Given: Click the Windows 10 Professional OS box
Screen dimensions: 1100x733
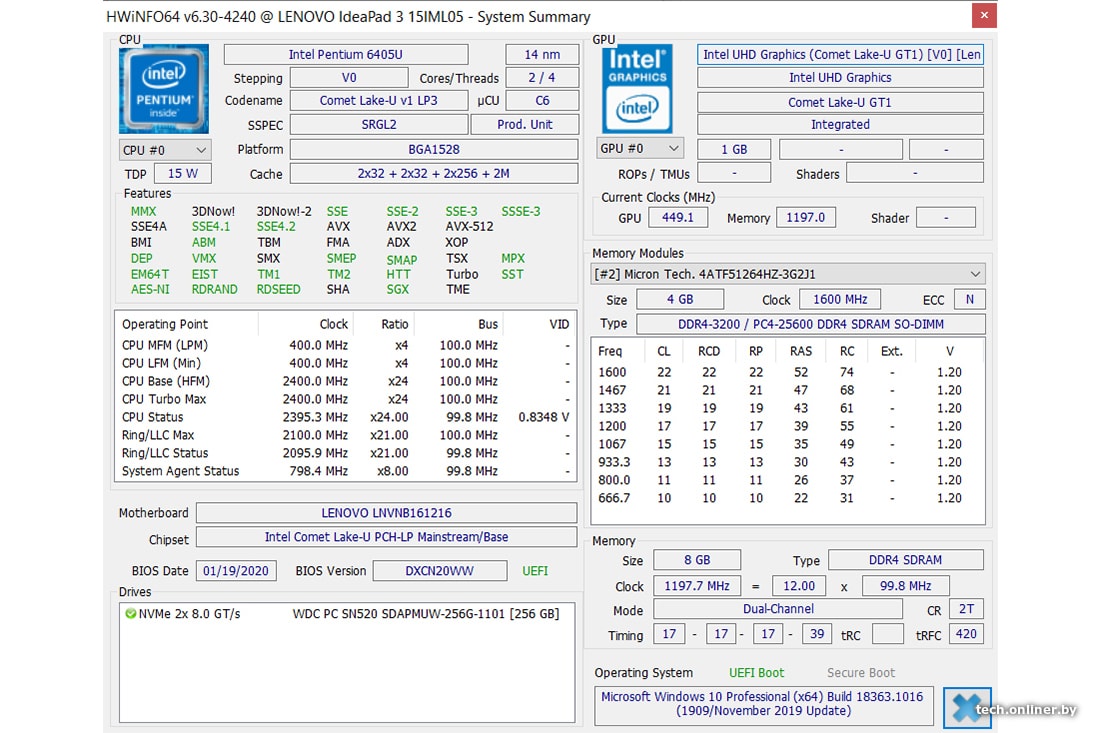Looking at the screenshot, I should tap(764, 704).
